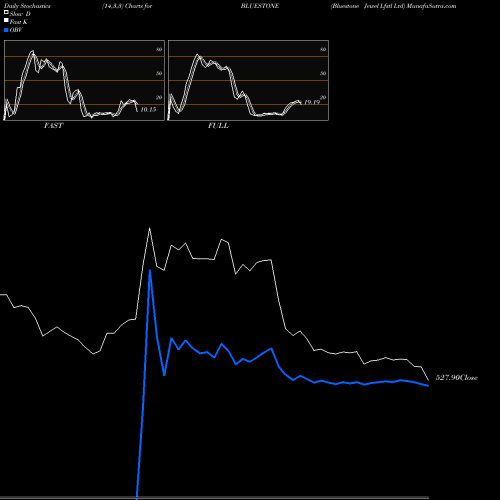Click the (14,3,3) Charts for text
Viewport: 500px width, 500px height.
tap(127, 6)
